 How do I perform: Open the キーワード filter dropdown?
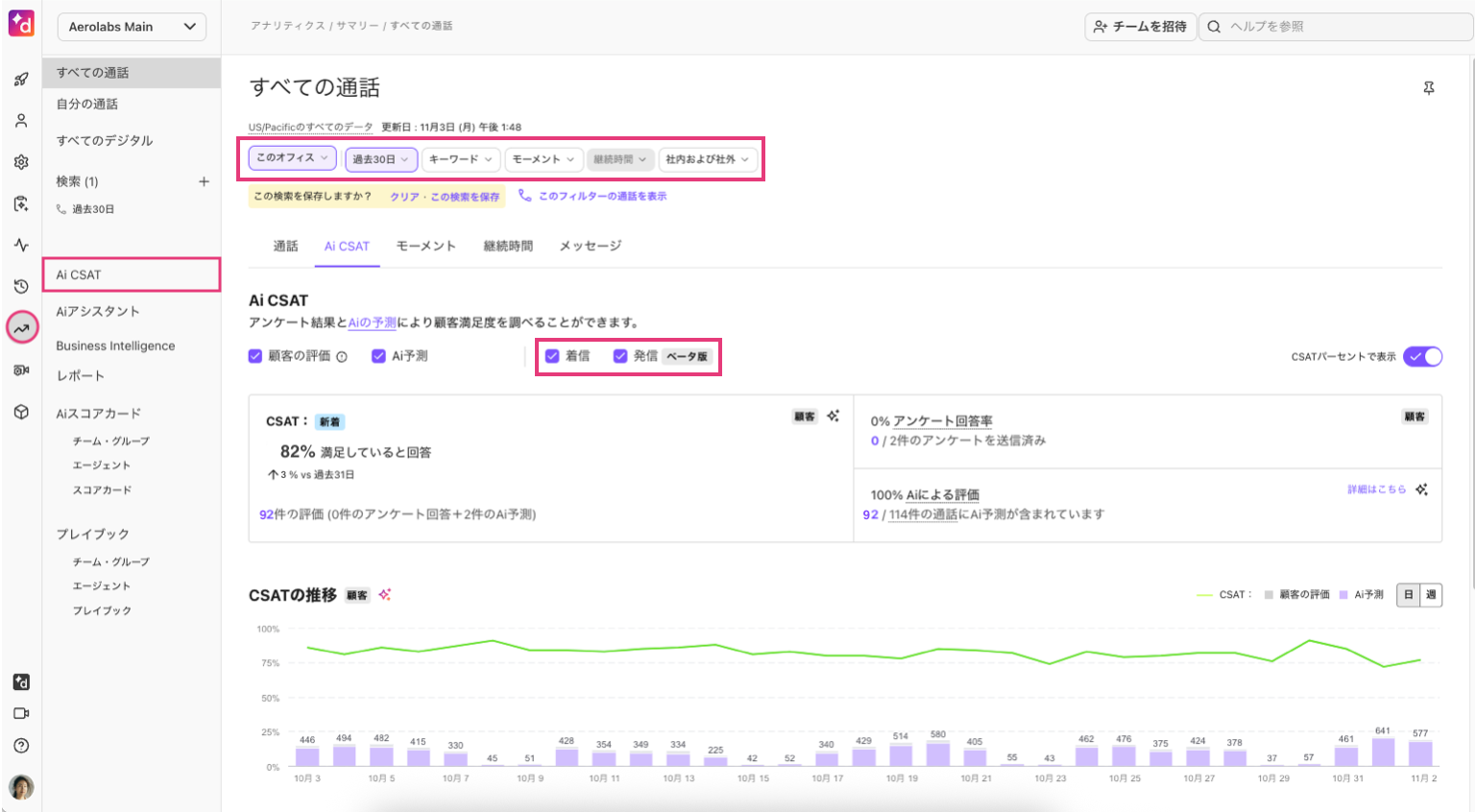460,159
